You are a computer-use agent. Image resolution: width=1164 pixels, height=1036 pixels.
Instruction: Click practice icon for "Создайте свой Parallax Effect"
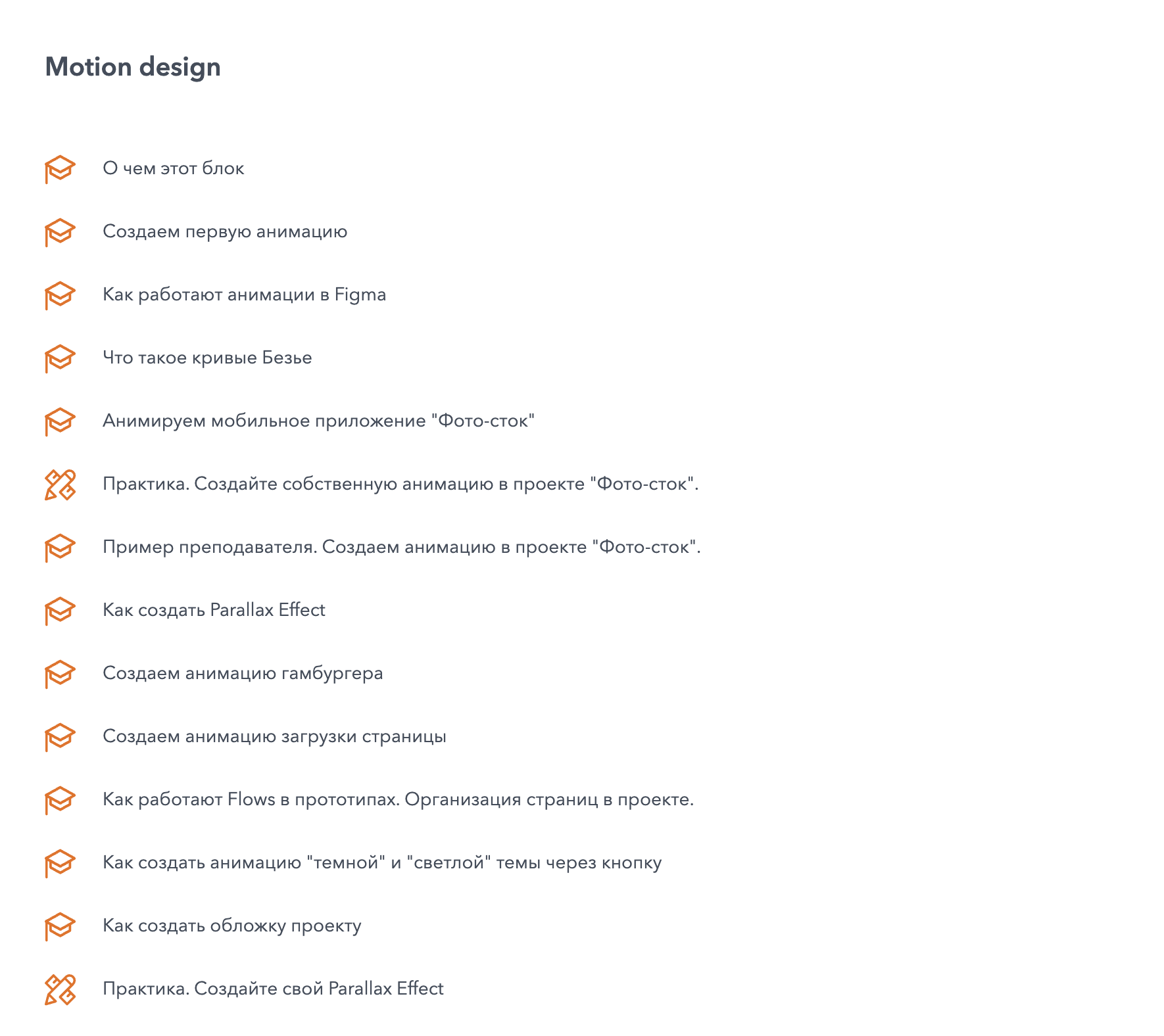60,989
